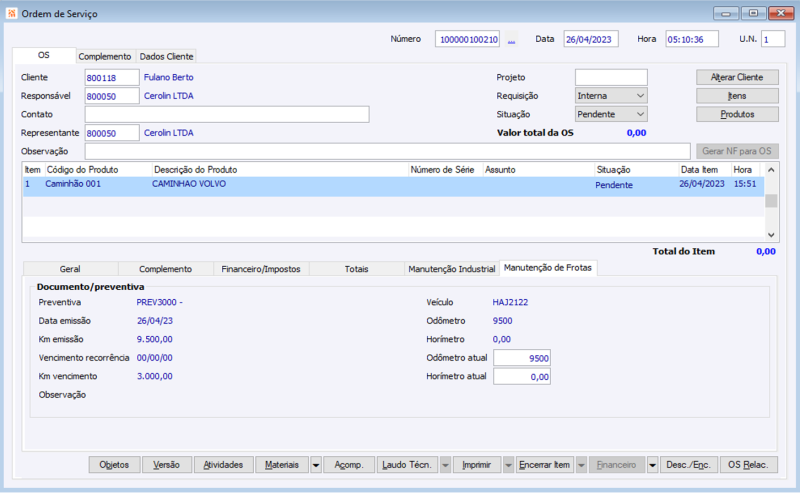Screen dimensions: 800x493
Task: Open Atividades from the bottom bar
Action: 223,465
